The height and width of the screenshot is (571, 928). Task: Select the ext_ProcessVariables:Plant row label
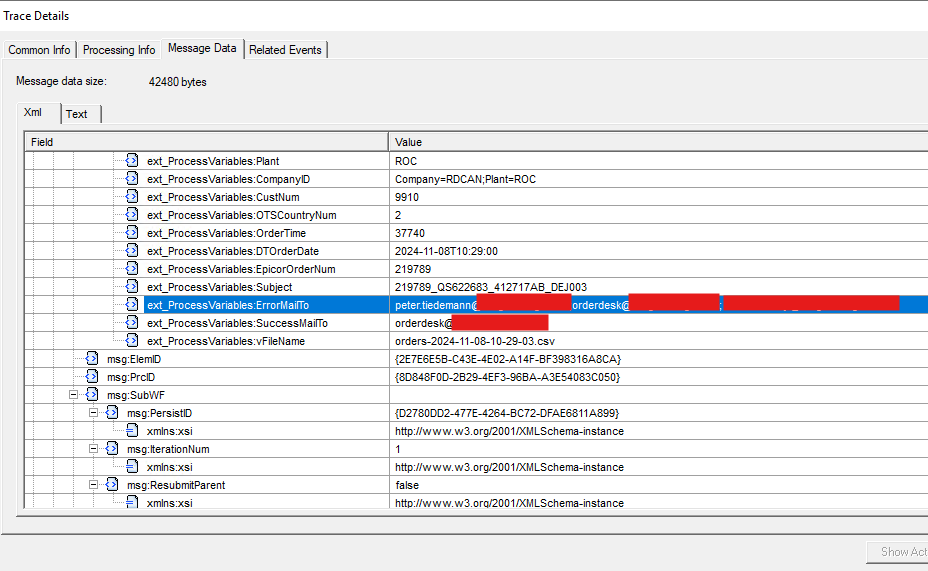tap(213, 161)
